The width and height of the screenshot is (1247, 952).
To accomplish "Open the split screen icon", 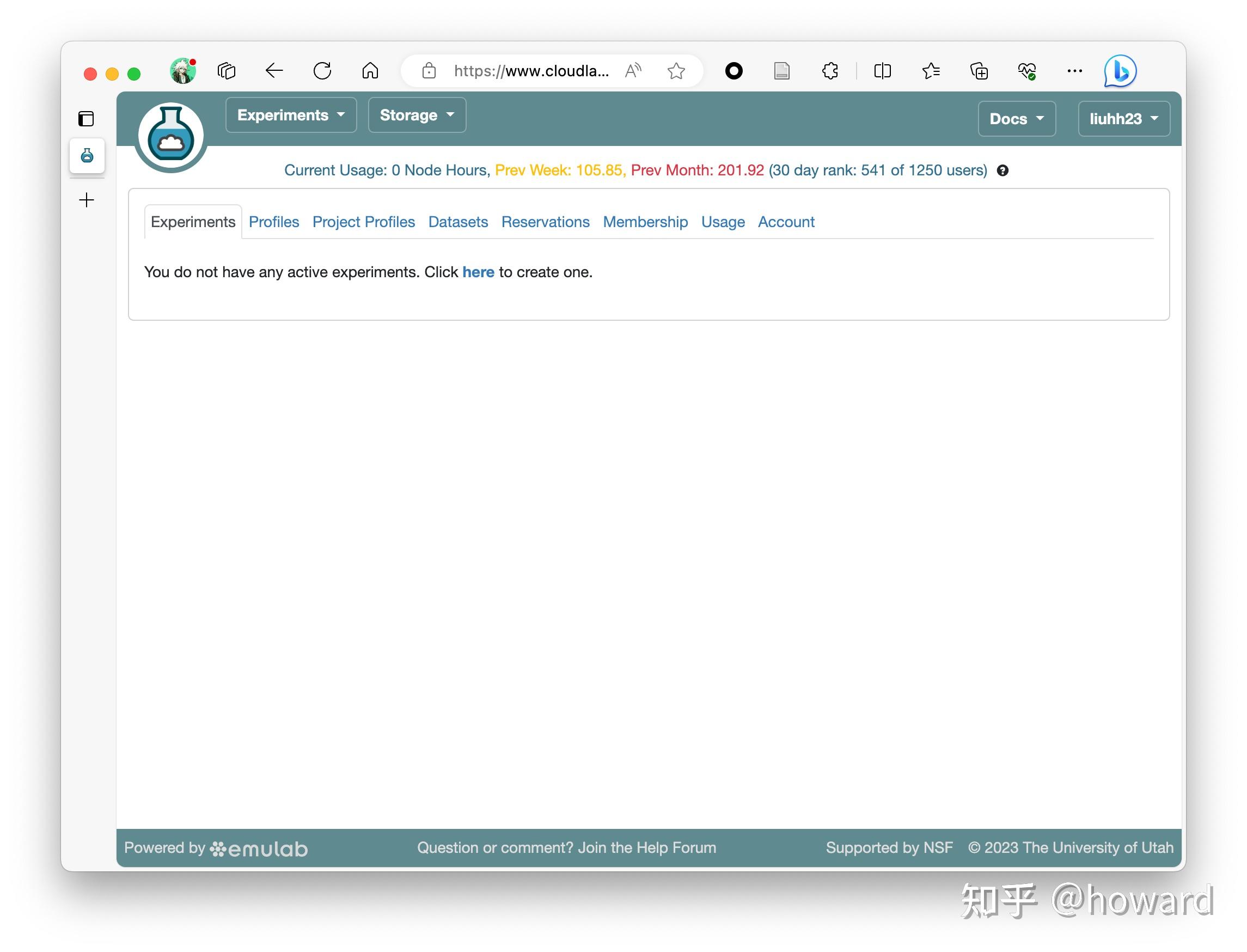I will click(x=882, y=71).
